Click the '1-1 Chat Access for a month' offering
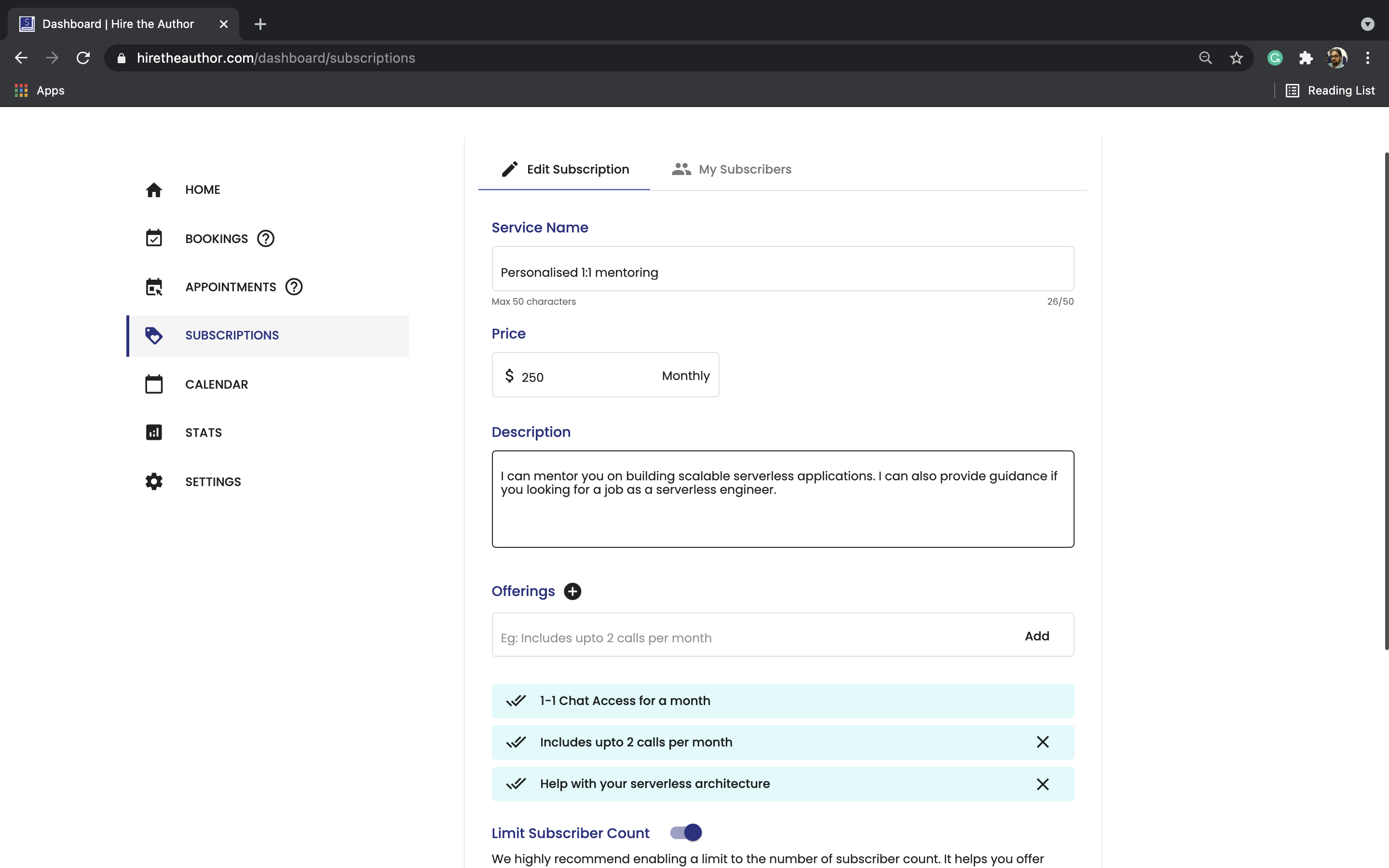Image resolution: width=1389 pixels, height=868 pixels. (x=782, y=701)
